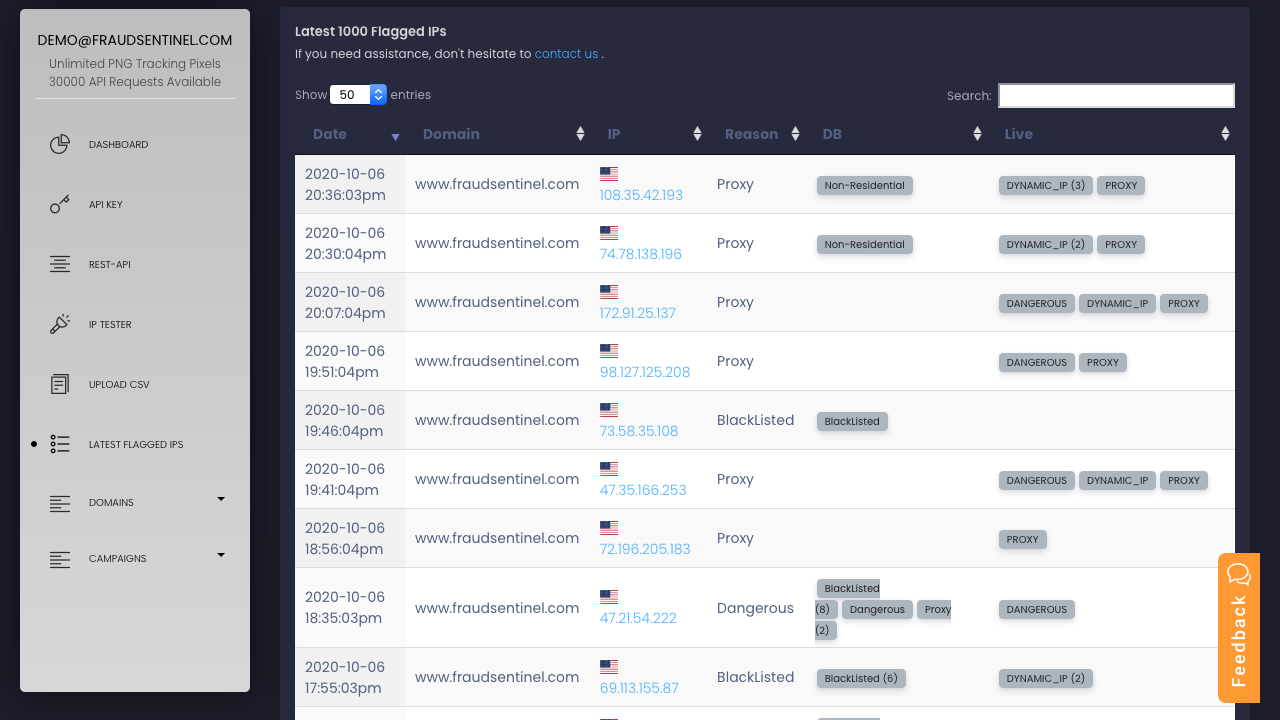
Task: Open the Show entries dropdown
Action: (358, 95)
